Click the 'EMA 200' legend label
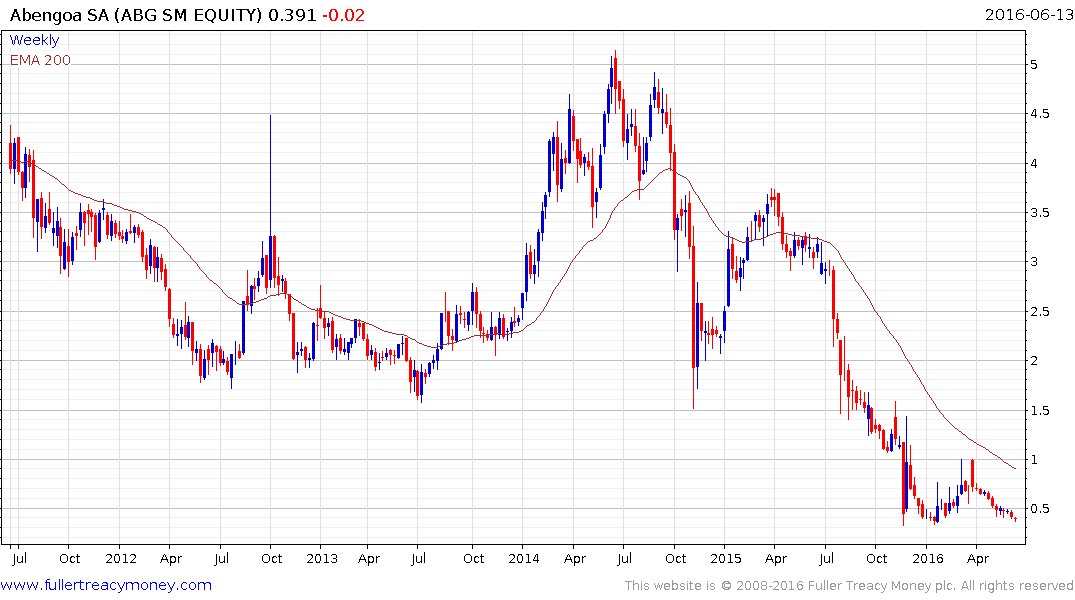Viewport: 1075px width, 600px height. pyautogui.click(x=40, y=60)
